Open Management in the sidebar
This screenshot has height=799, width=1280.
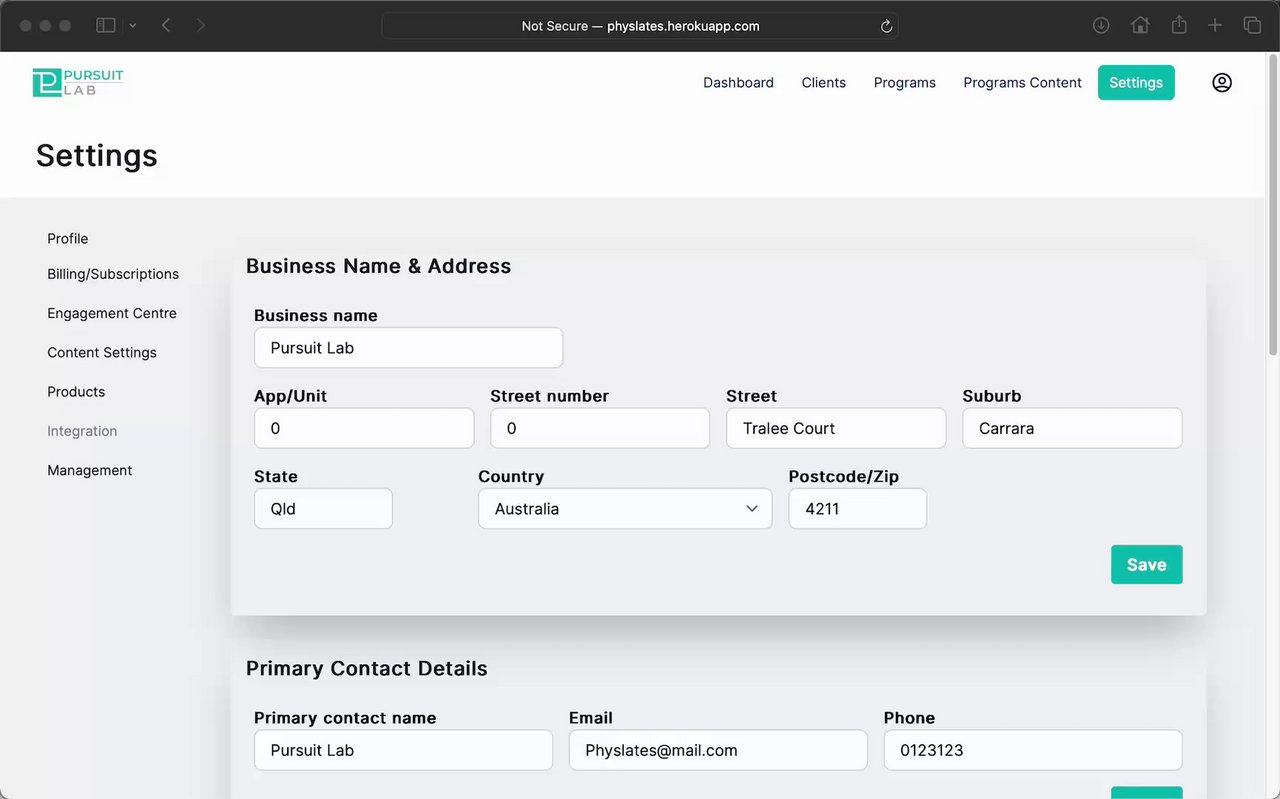(90, 471)
